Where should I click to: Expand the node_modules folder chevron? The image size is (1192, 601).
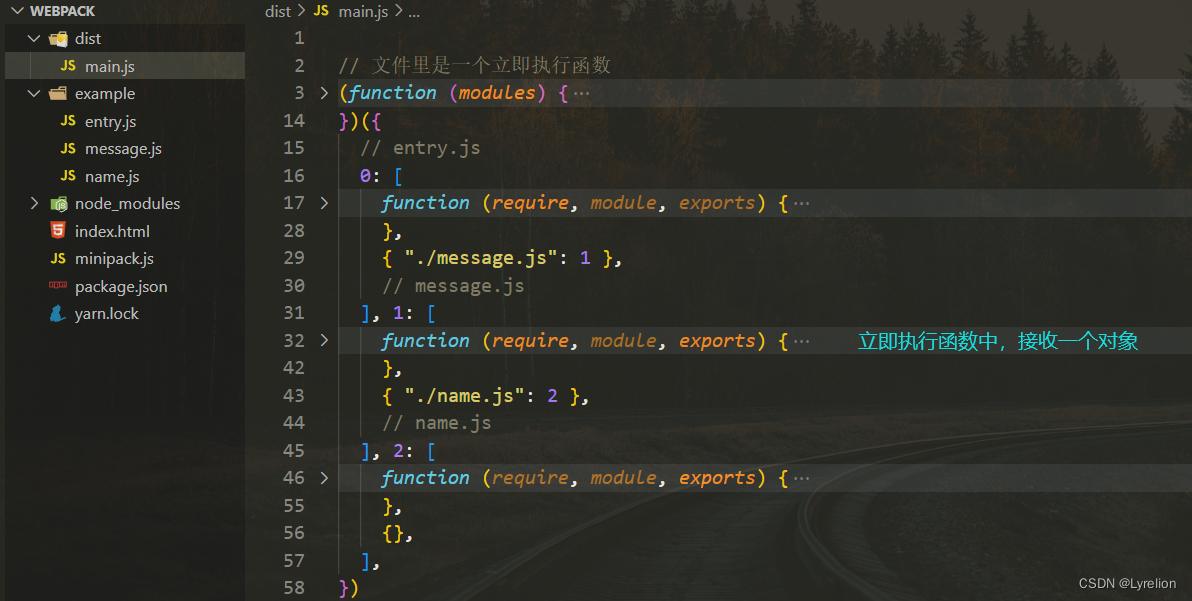34,203
